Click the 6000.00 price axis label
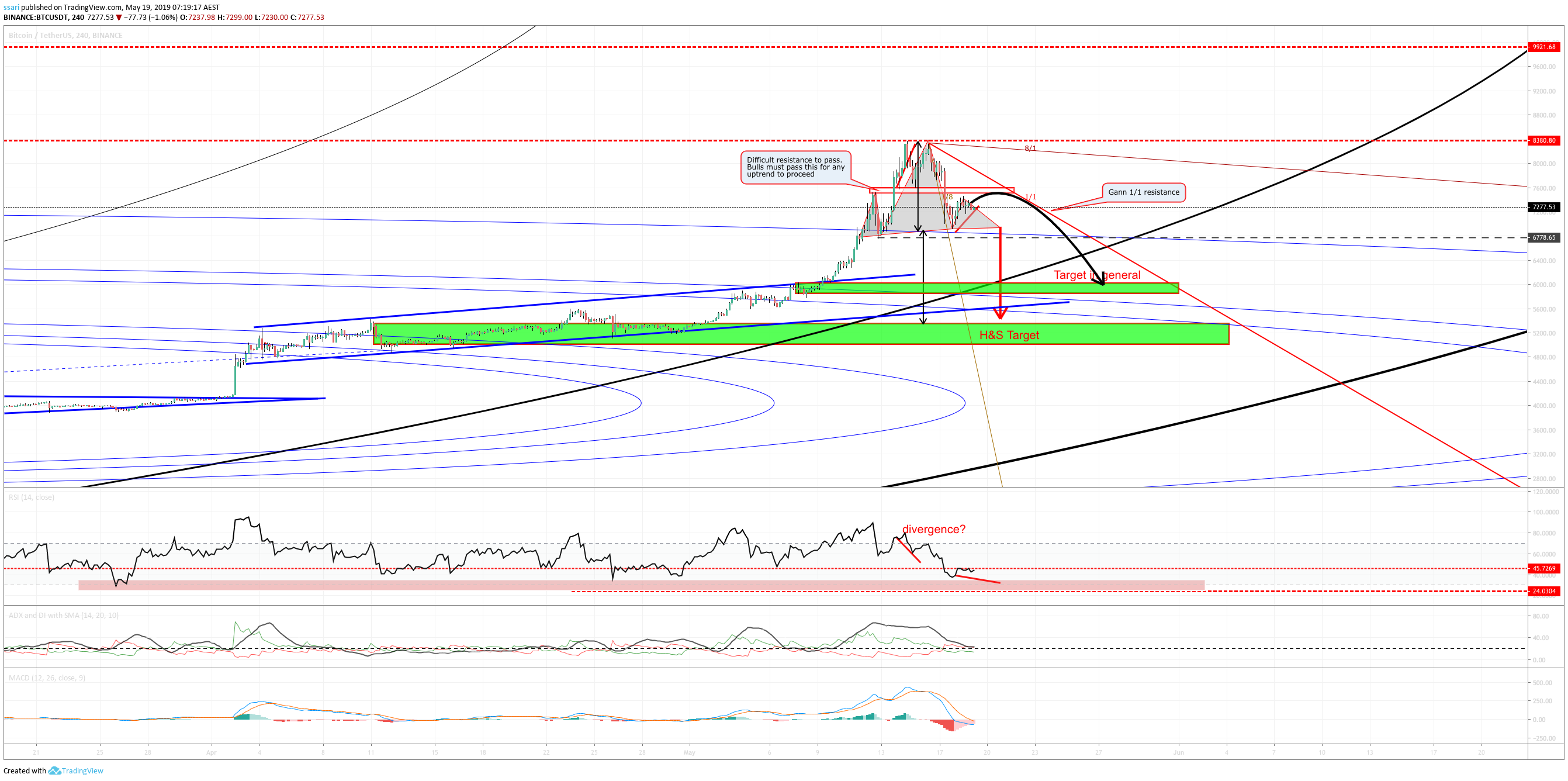Screen dimensions: 1568x781 pyautogui.click(x=1544, y=285)
